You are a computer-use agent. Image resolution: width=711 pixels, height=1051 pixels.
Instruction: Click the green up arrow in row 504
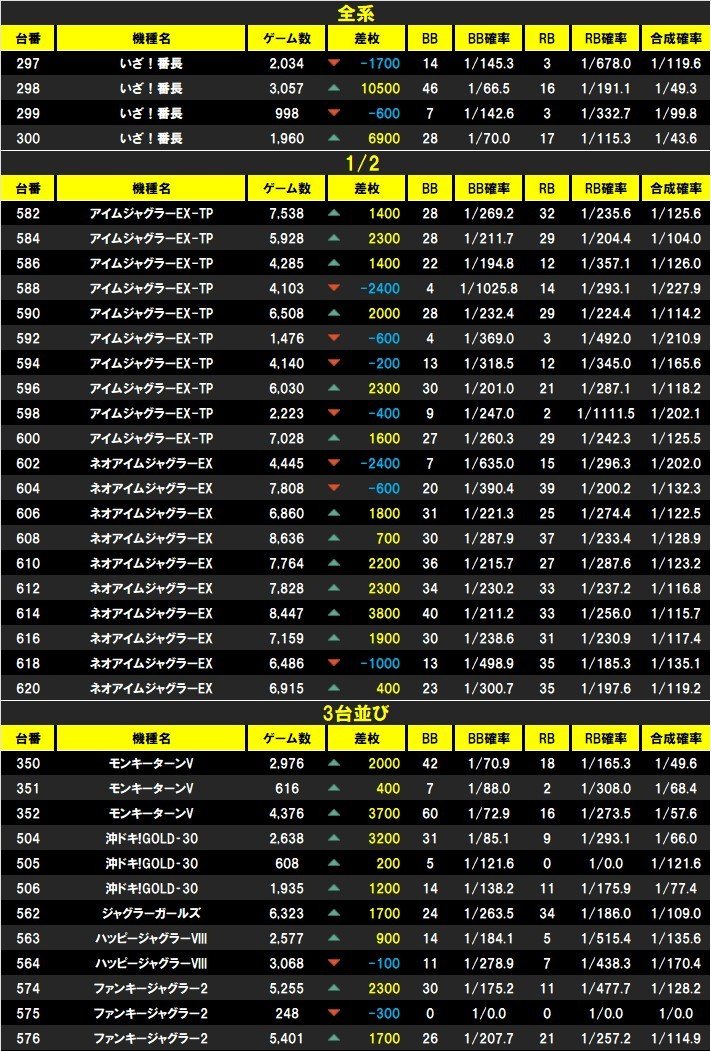click(x=334, y=838)
